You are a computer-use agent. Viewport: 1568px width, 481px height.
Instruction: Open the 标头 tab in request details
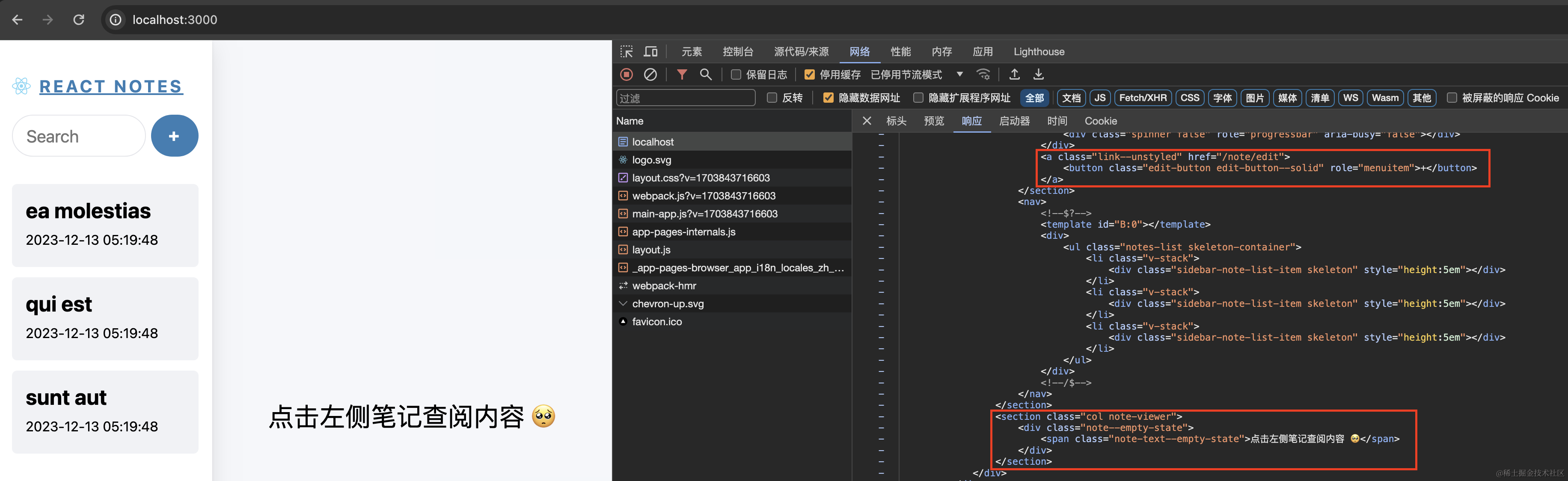coord(896,121)
